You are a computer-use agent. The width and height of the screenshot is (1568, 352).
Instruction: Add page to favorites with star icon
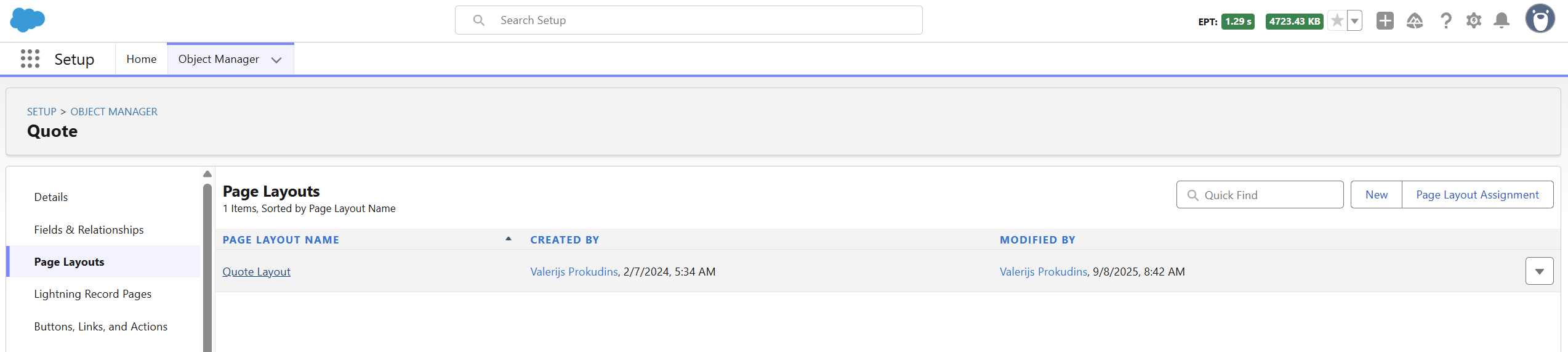(1337, 21)
